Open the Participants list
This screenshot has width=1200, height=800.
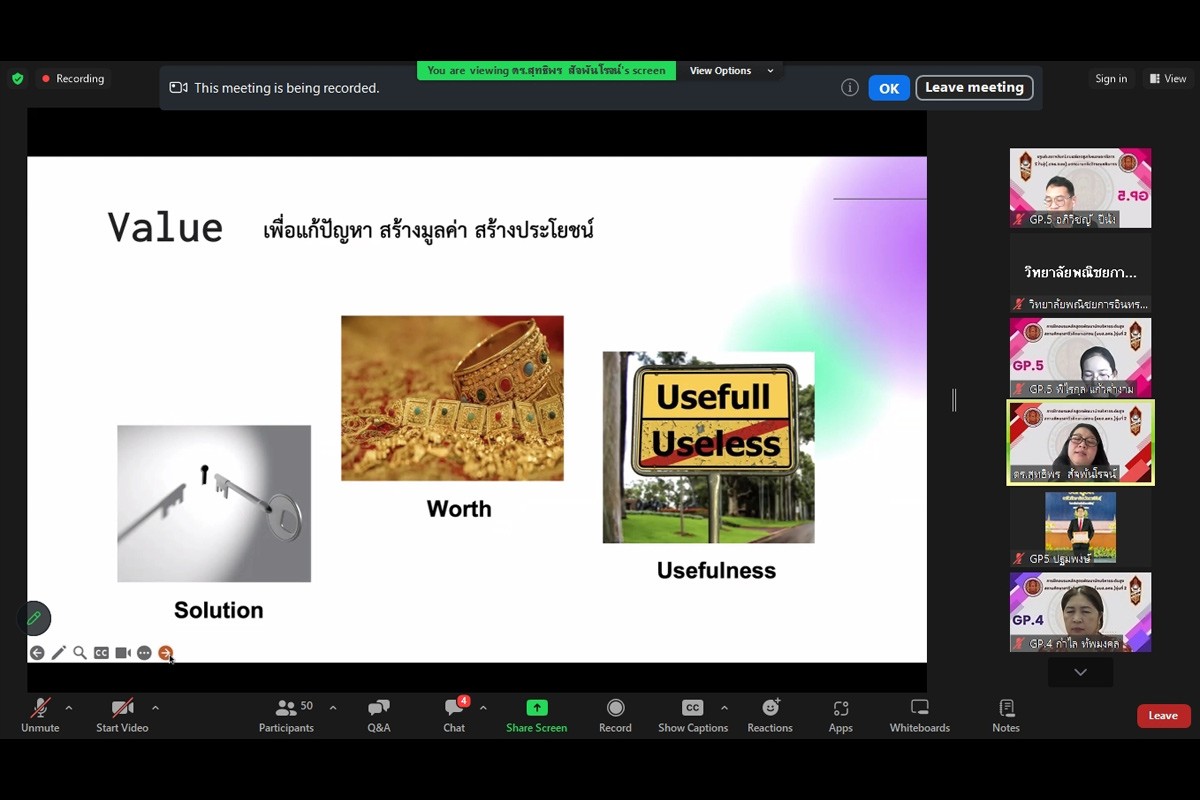(286, 715)
